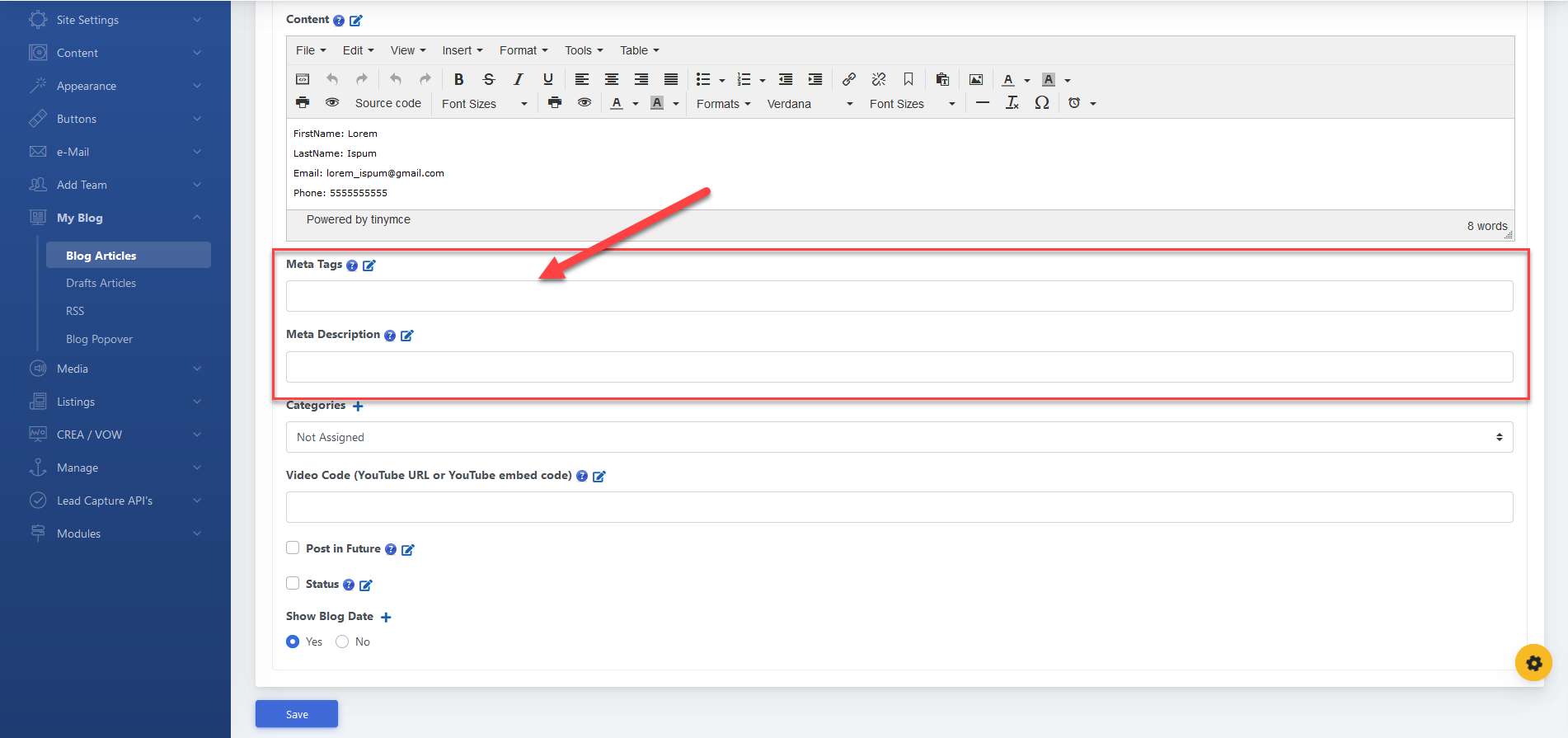Open the text color picker arrow
Screen dimensions: 1568x738
(x=1027, y=80)
